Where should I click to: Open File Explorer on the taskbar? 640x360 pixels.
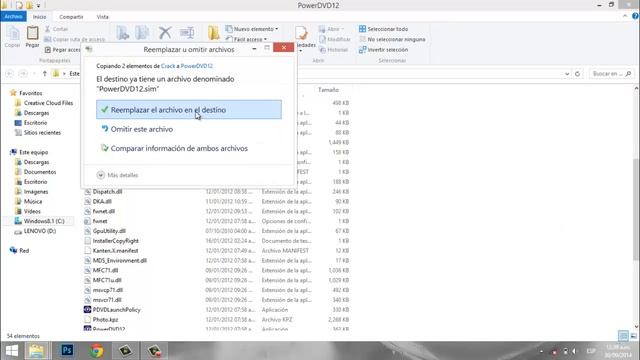point(37,351)
